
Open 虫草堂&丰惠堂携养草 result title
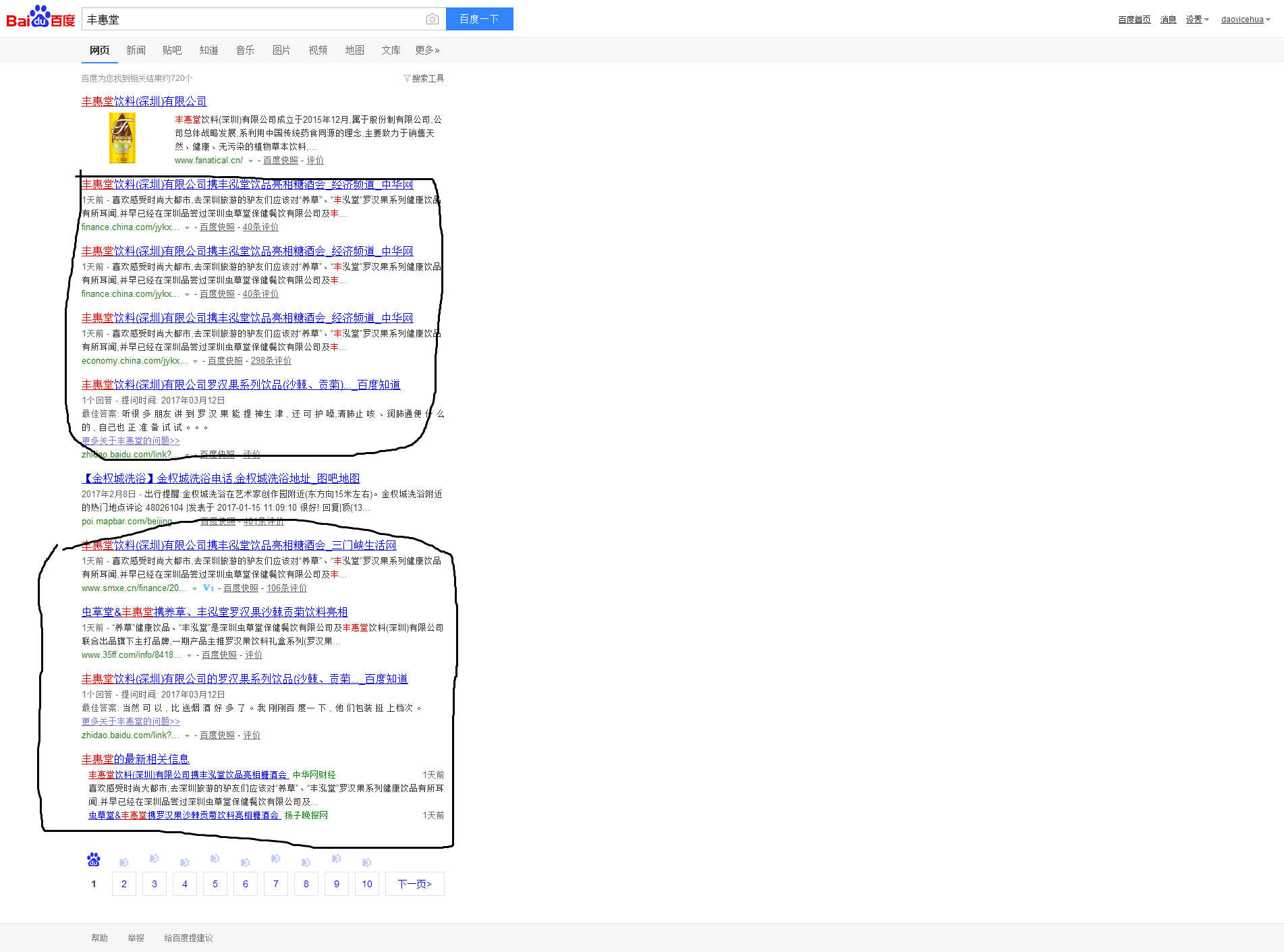pyautogui.click(x=215, y=612)
